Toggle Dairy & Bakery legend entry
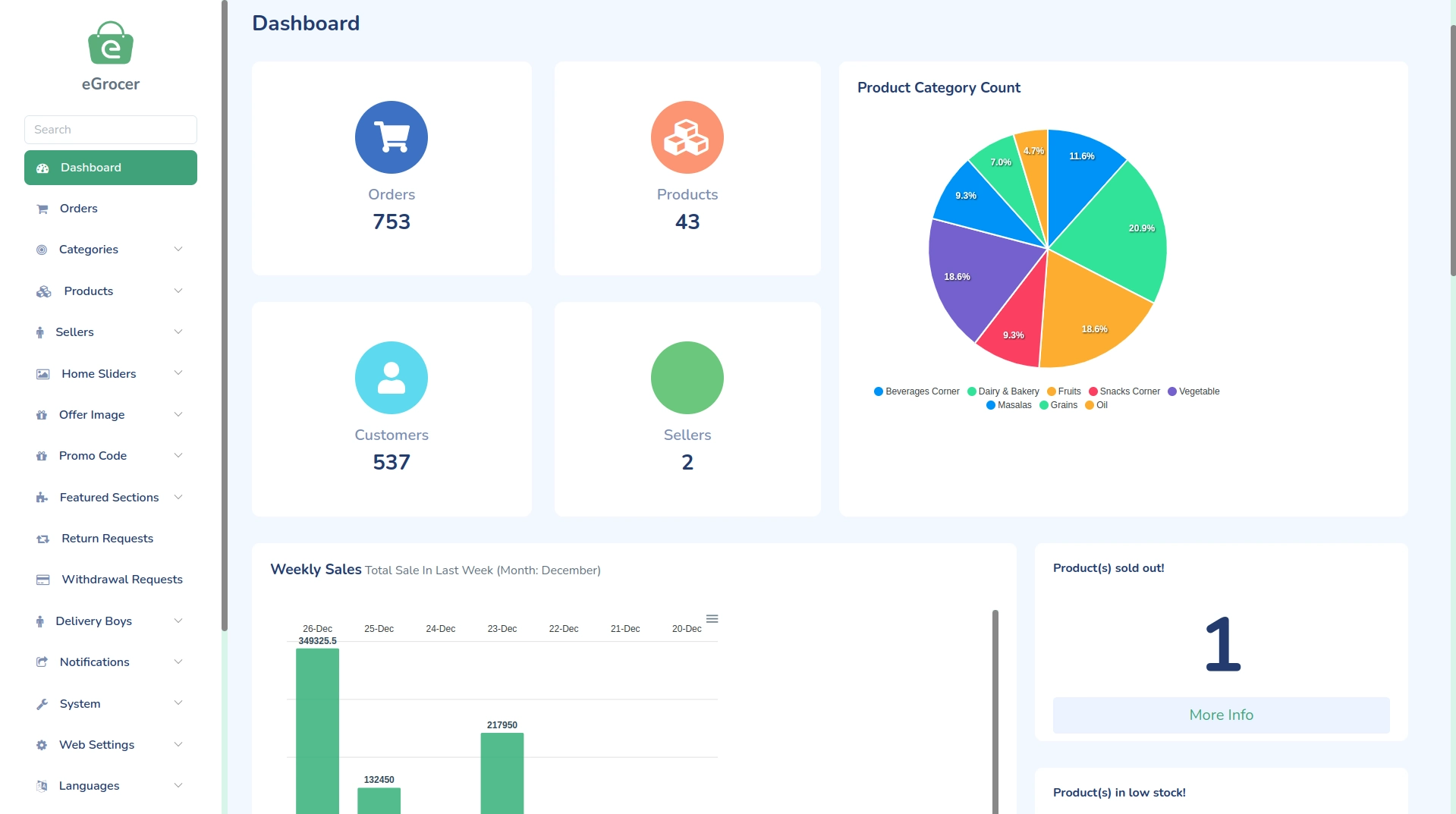Screen dimensions: 1456x814 click(x=1003, y=391)
